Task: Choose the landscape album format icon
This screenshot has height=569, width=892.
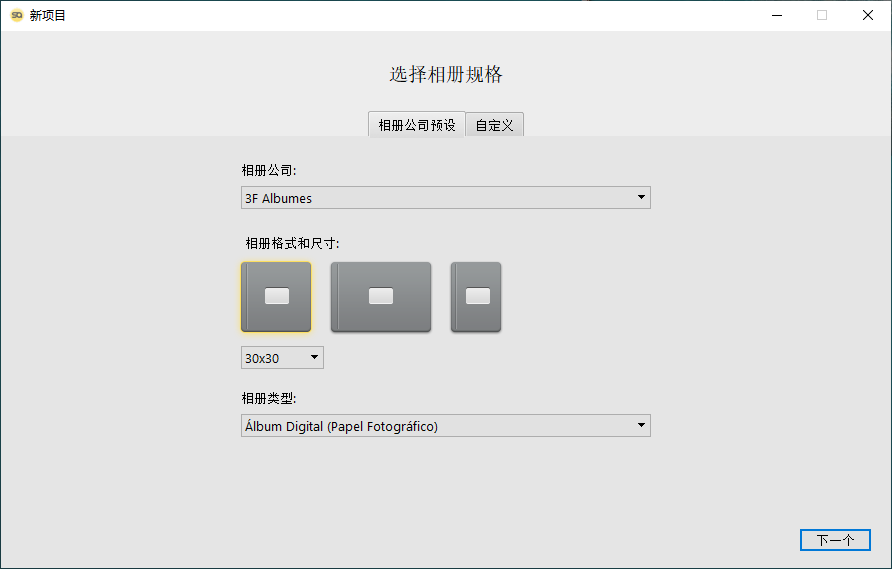Action: (x=381, y=297)
